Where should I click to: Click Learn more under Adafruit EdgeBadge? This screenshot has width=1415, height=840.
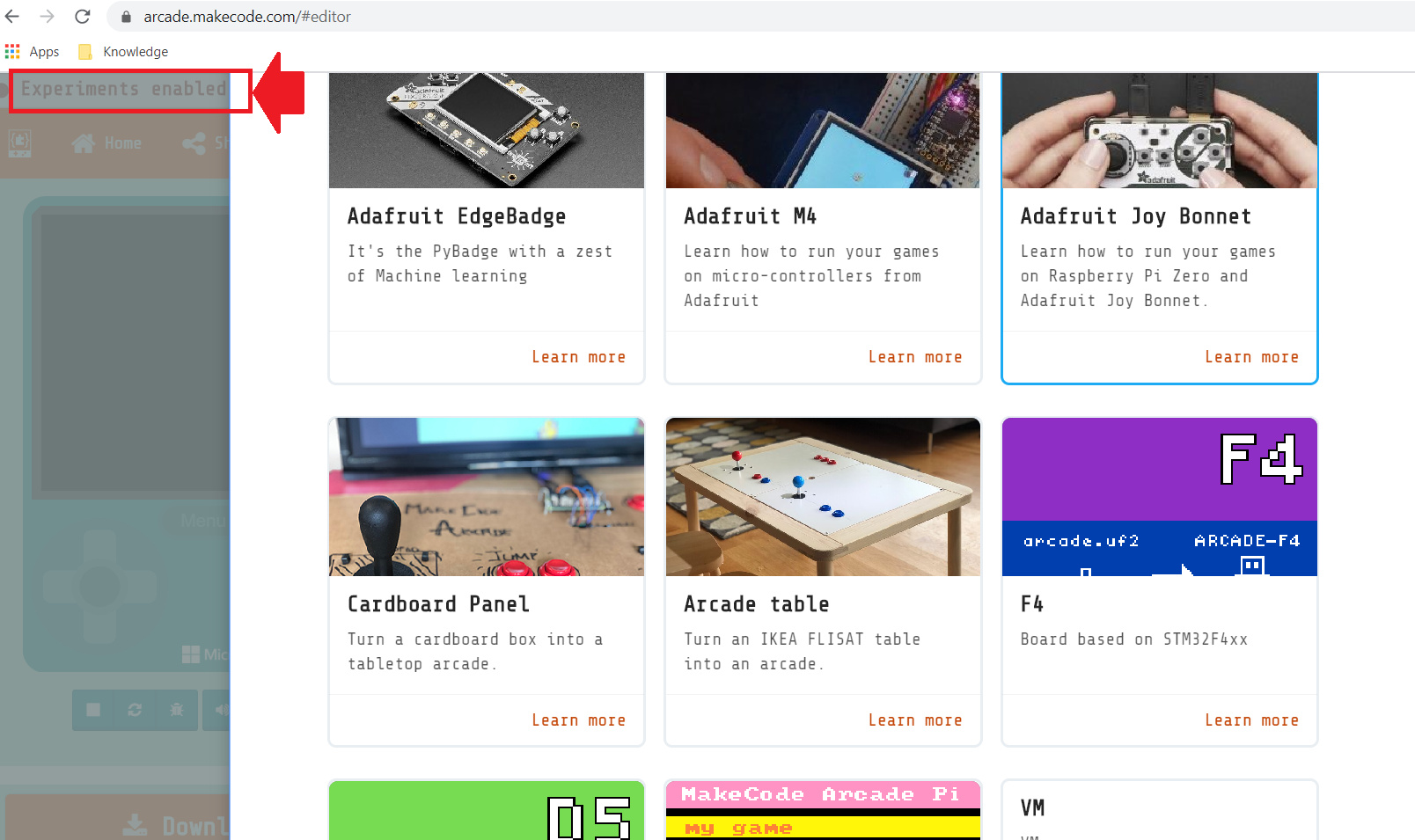[x=578, y=357]
